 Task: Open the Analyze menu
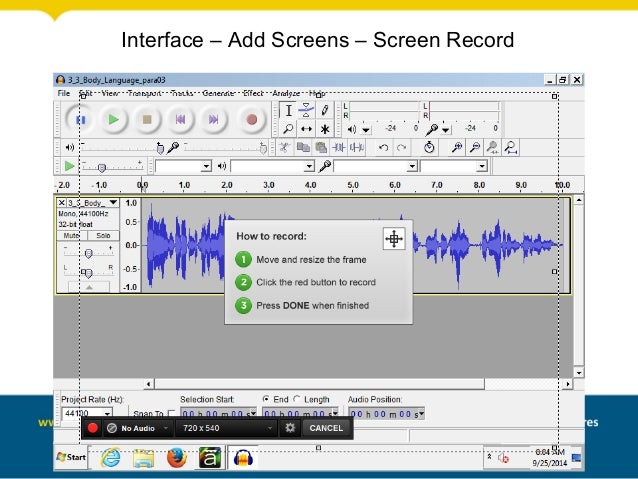pyautogui.click(x=286, y=93)
